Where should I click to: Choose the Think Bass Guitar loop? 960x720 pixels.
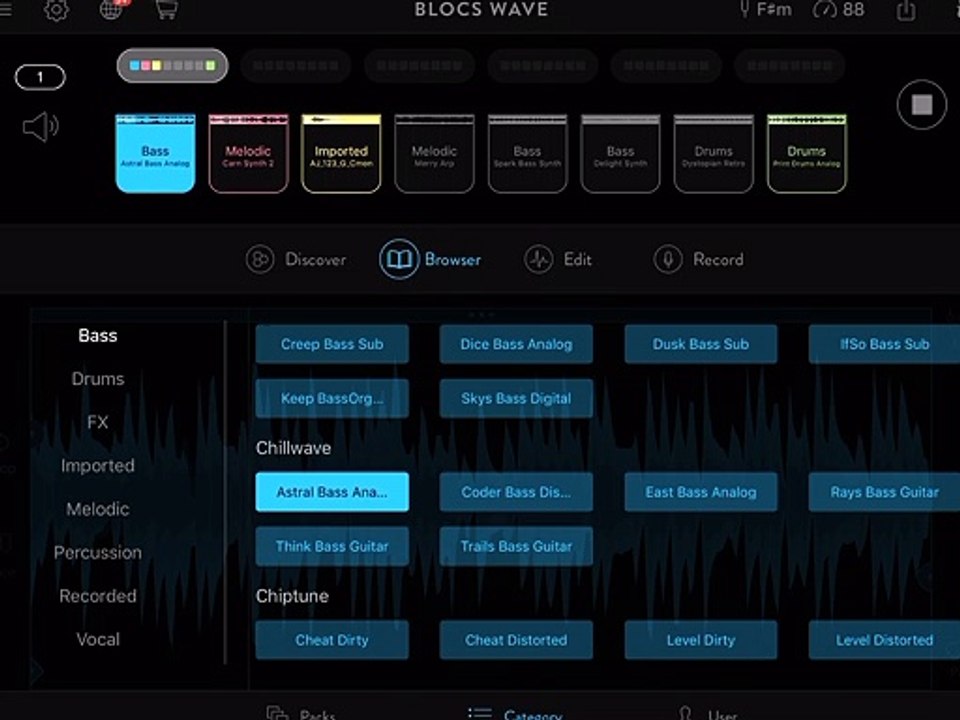pos(332,546)
